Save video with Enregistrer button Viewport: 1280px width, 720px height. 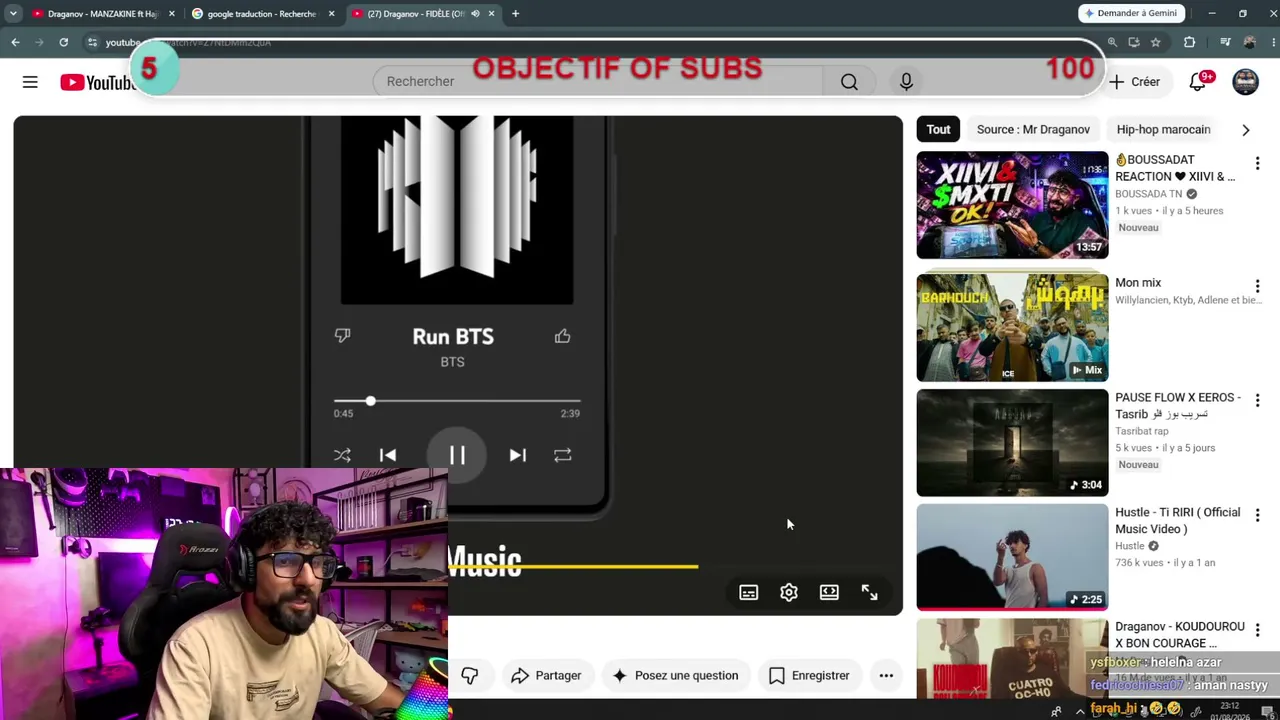[809, 676]
